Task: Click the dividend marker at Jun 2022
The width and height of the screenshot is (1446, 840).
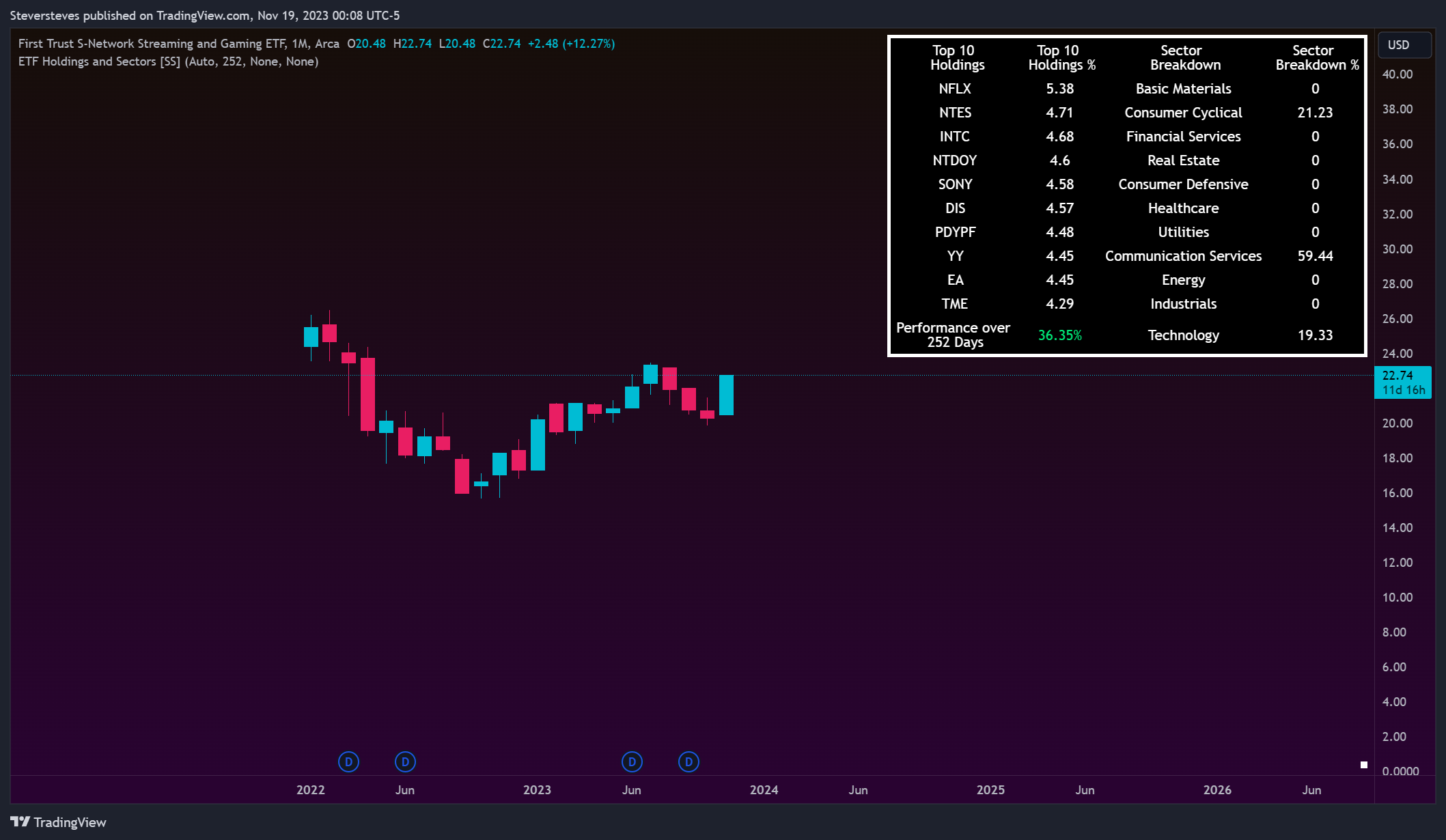Action: tap(405, 761)
